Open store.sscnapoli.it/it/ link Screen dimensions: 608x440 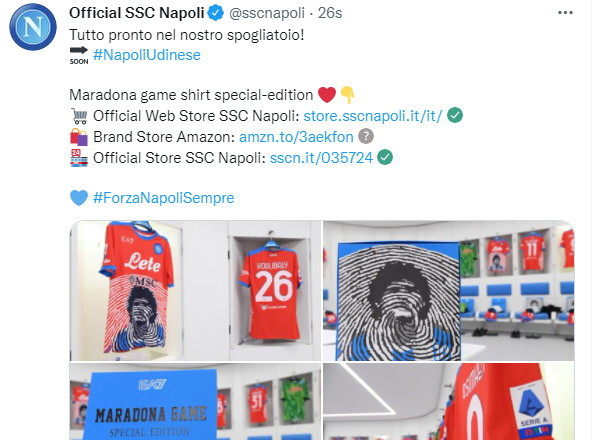click(372, 116)
